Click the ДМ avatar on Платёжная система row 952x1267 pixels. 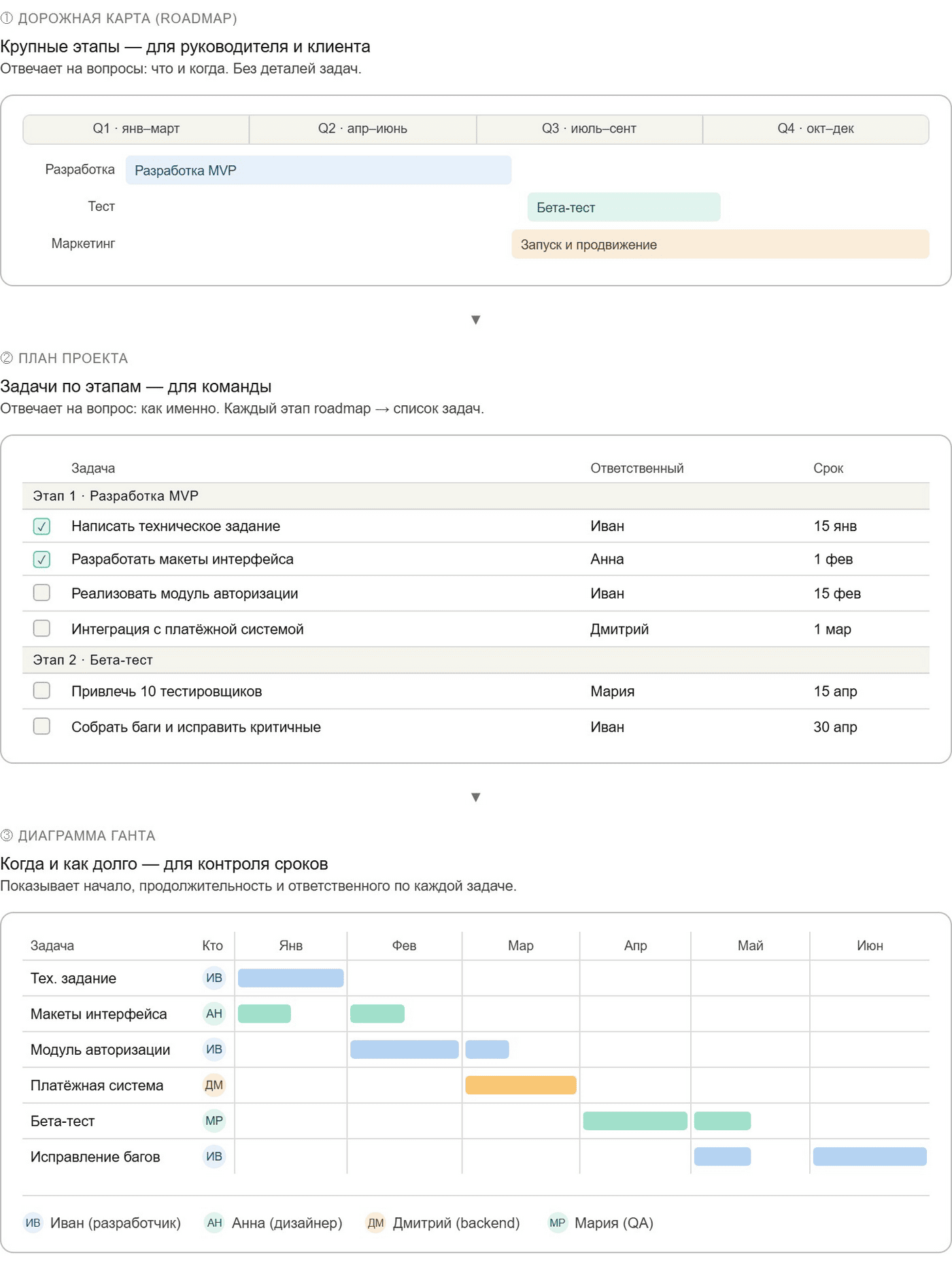point(214,1085)
